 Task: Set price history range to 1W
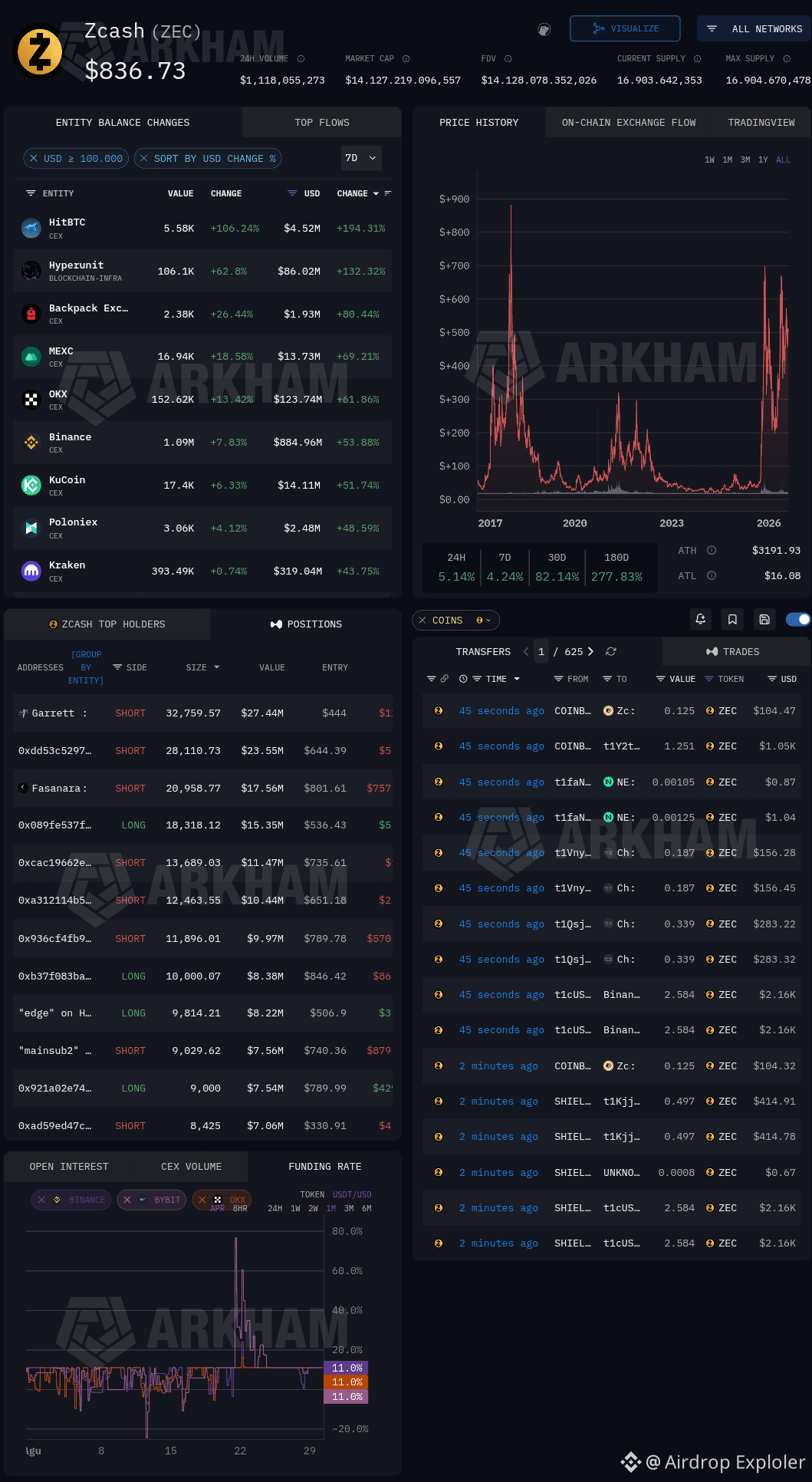709,160
